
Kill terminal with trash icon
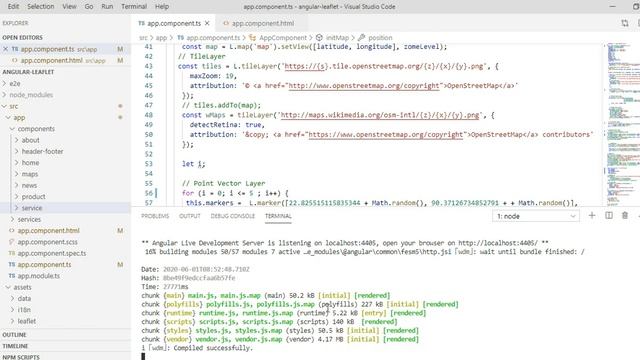tap(624, 216)
